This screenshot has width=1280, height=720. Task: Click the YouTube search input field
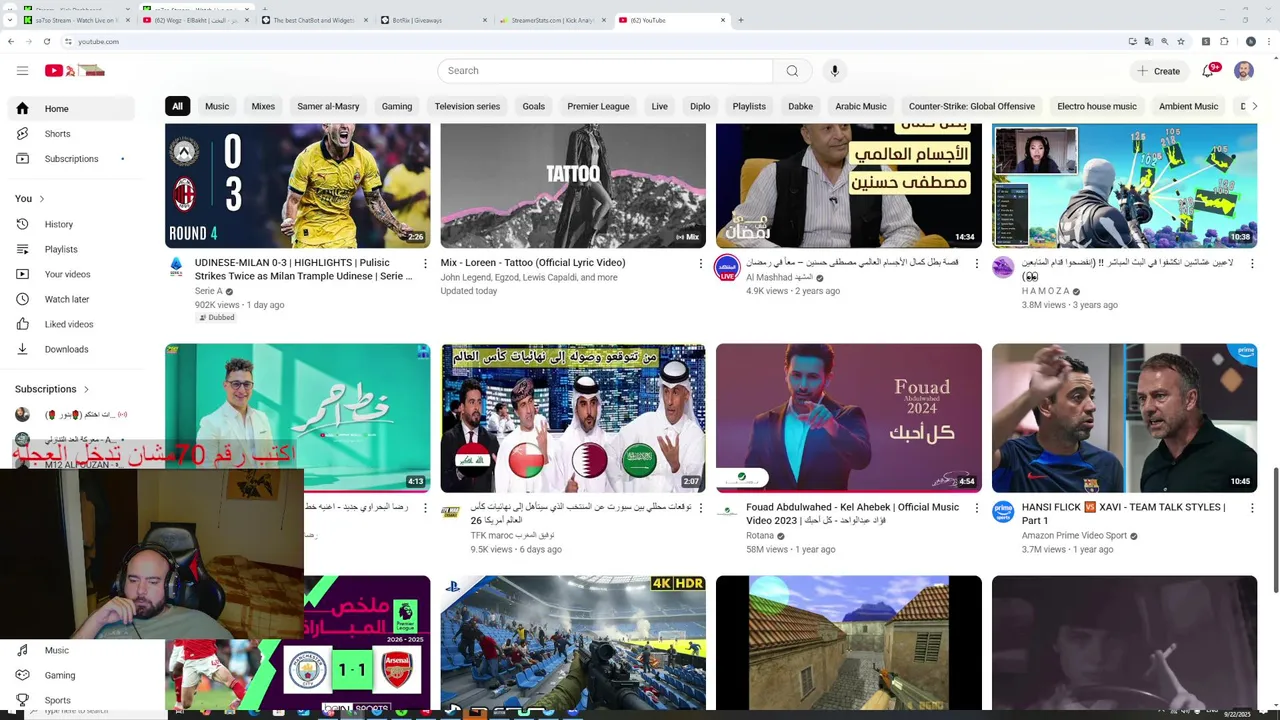click(605, 71)
